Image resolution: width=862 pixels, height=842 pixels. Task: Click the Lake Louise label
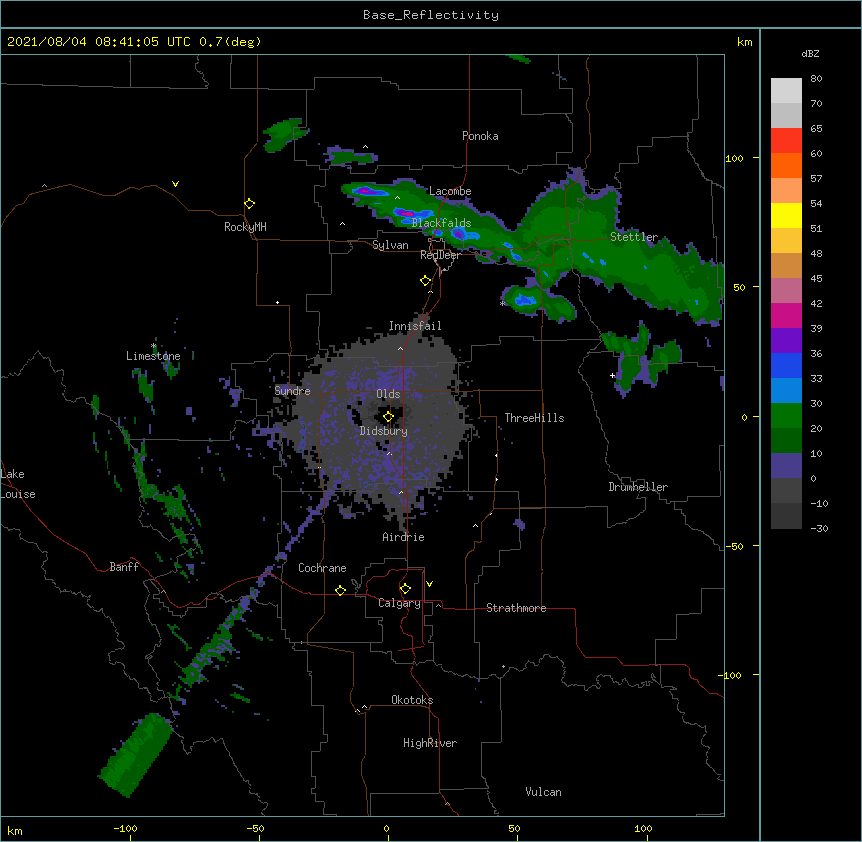click(x=18, y=484)
